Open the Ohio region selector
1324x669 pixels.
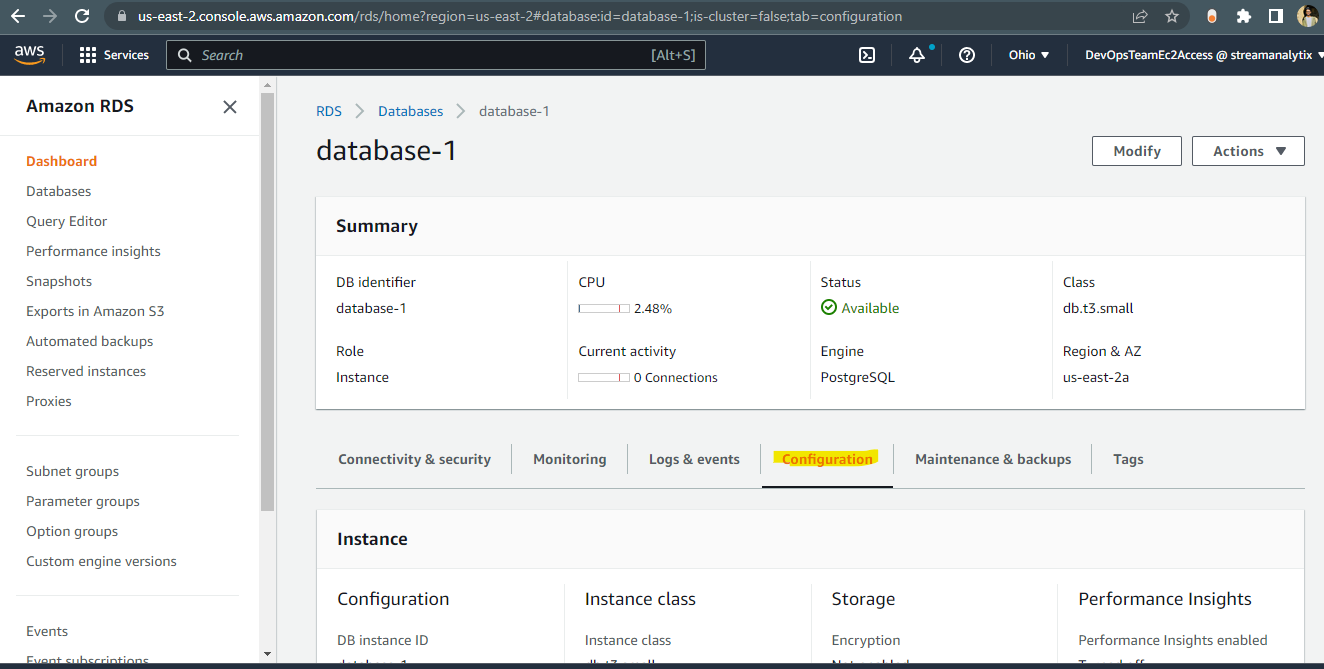pyautogui.click(x=1027, y=55)
